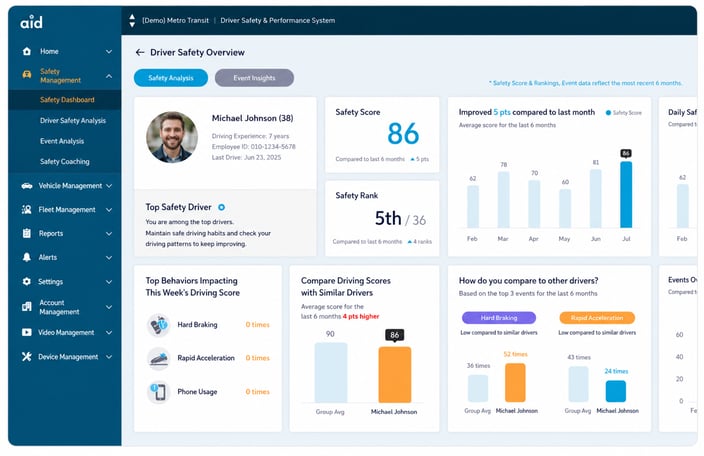
Task: Click the Group Avg bar labeled 90
Action: click(x=331, y=373)
